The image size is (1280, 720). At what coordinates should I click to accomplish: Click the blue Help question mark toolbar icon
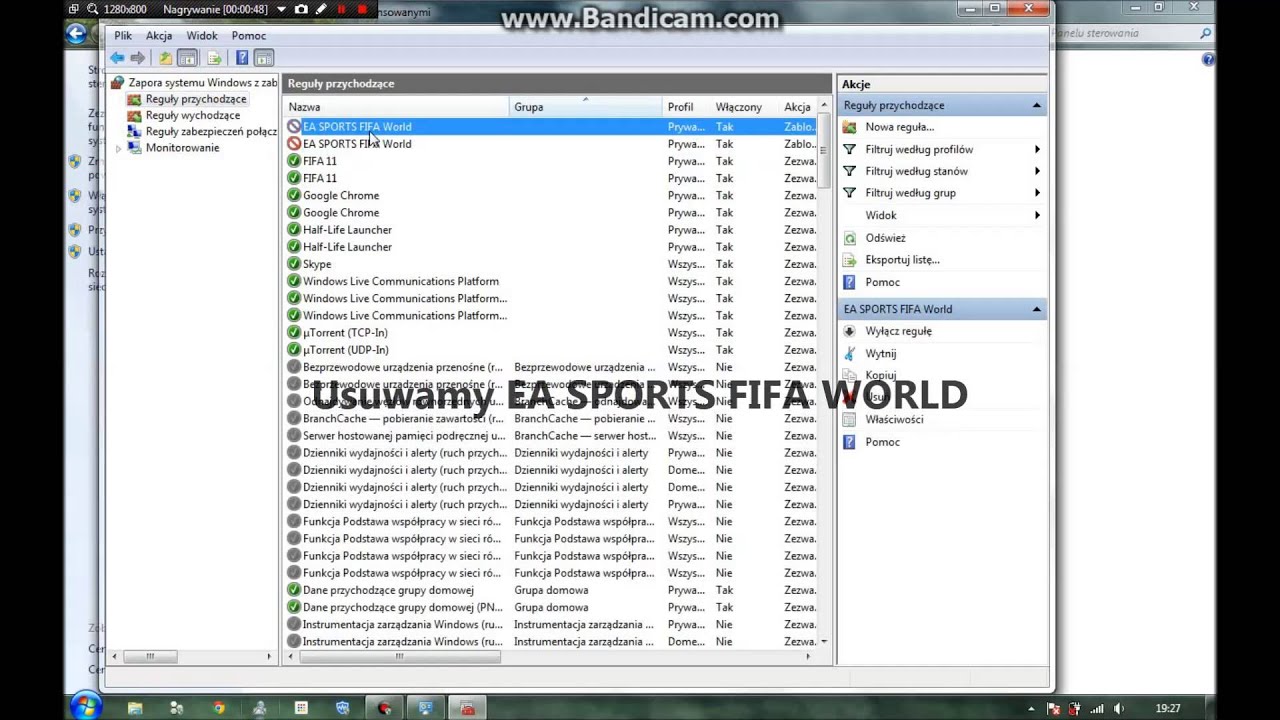pos(241,58)
